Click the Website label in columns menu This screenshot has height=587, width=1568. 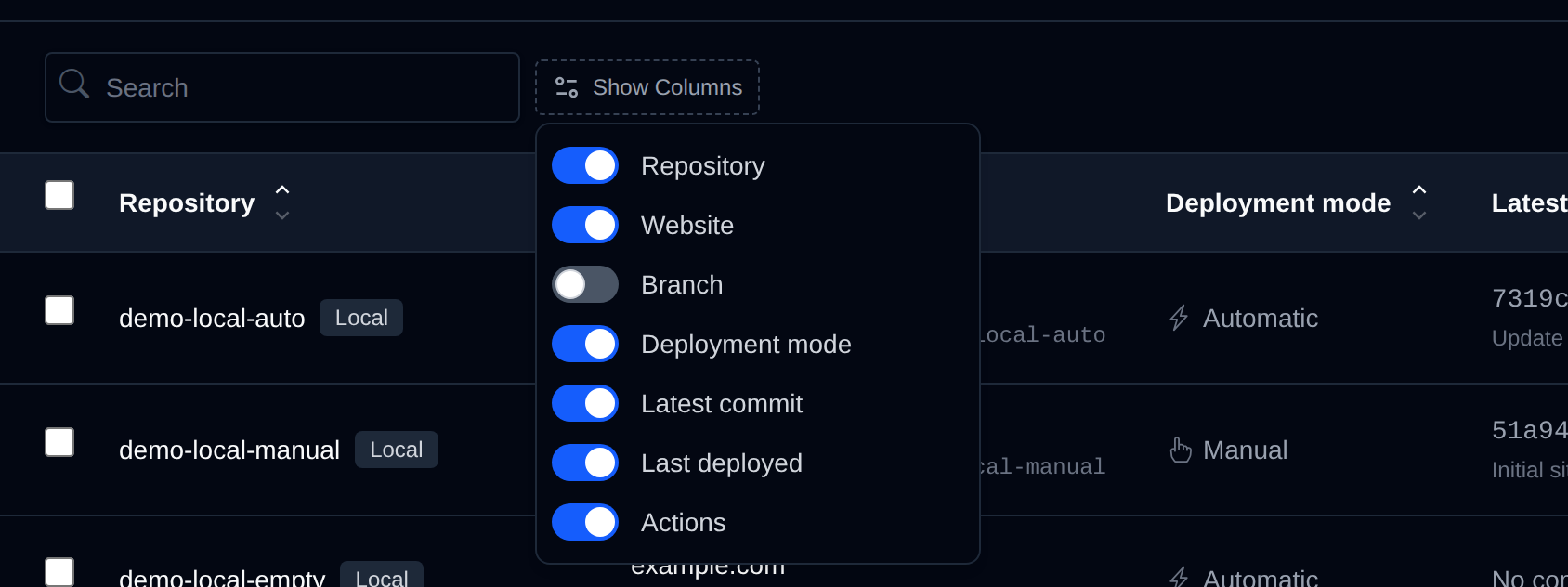[x=687, y=225]
